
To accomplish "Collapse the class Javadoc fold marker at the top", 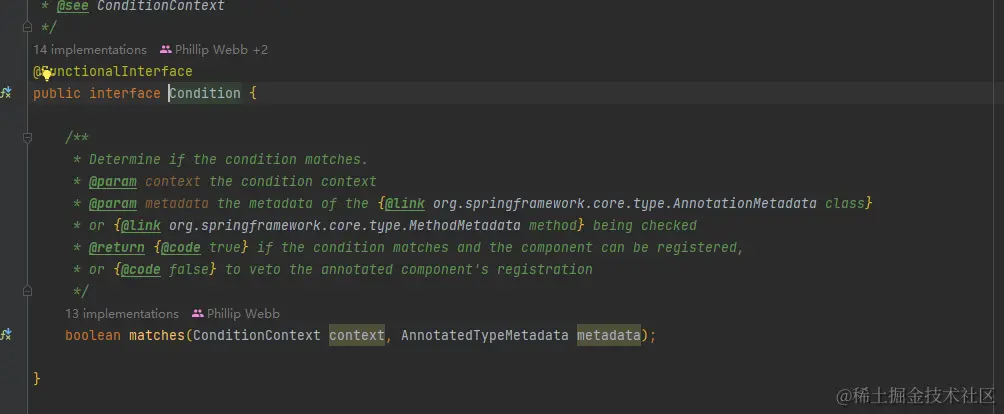I will pos(27,27).
